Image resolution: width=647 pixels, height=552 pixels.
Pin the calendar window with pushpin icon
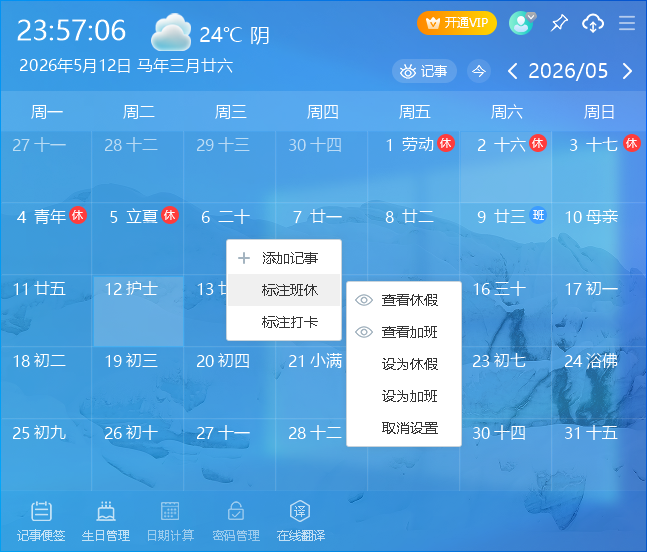pos(559,23)
